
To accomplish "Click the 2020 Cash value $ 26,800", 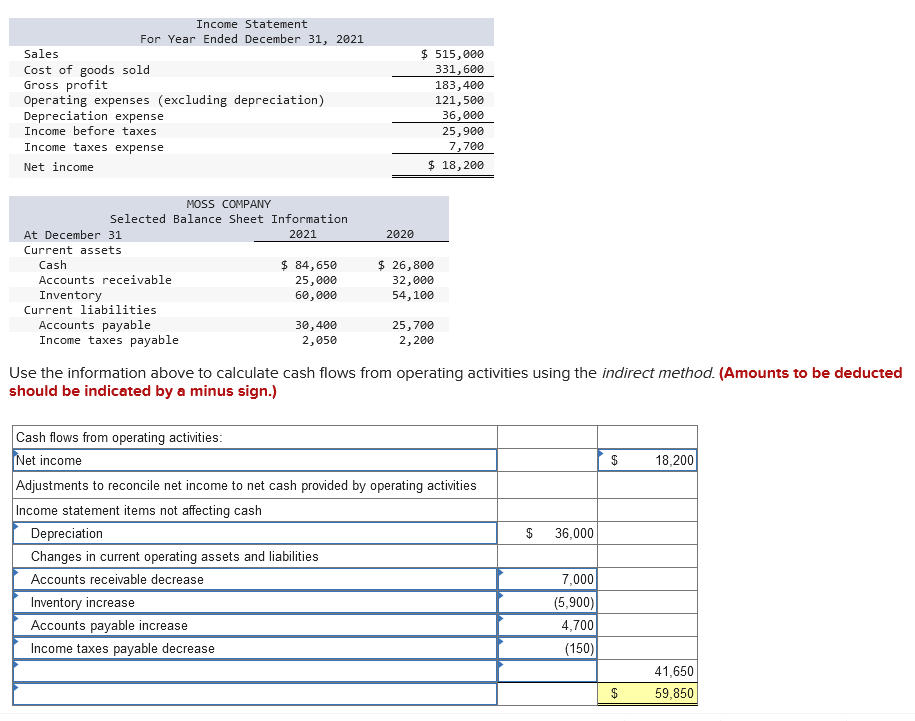I will point(406,265).
